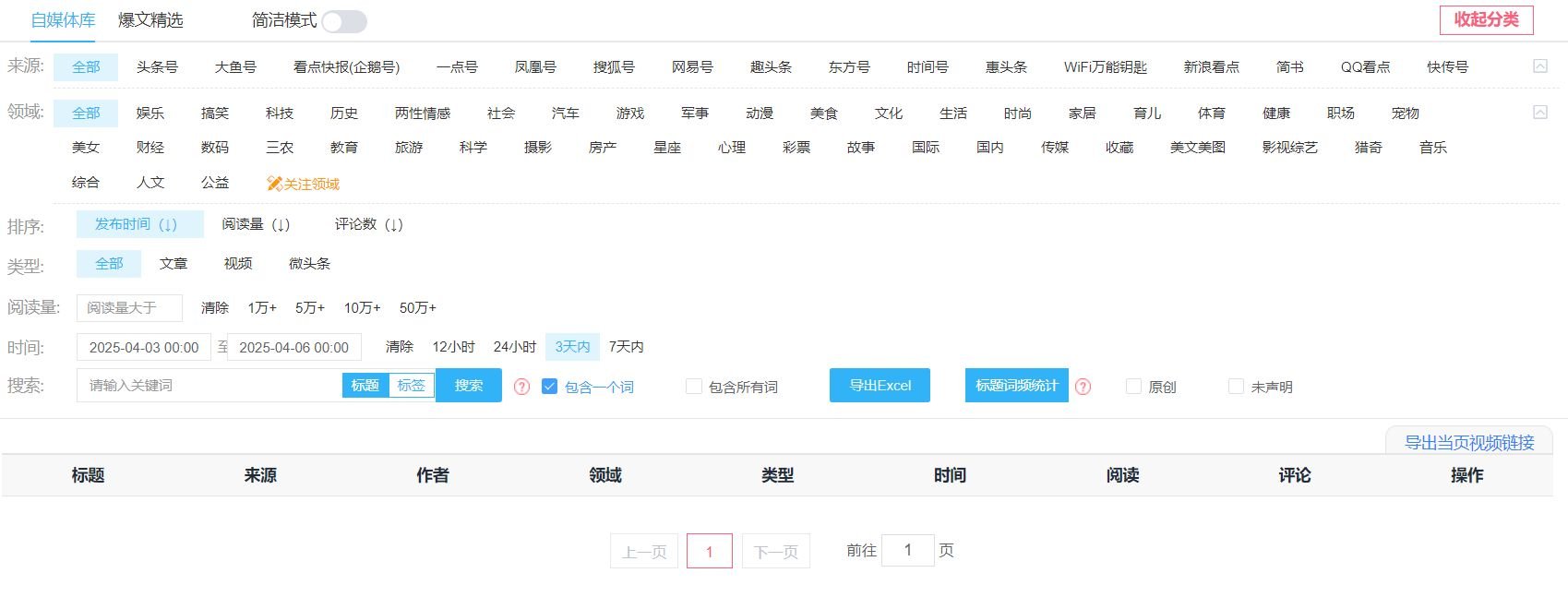Choose 微头条 type
This screenshot has width=1568, height=609.
pos(309,263)
